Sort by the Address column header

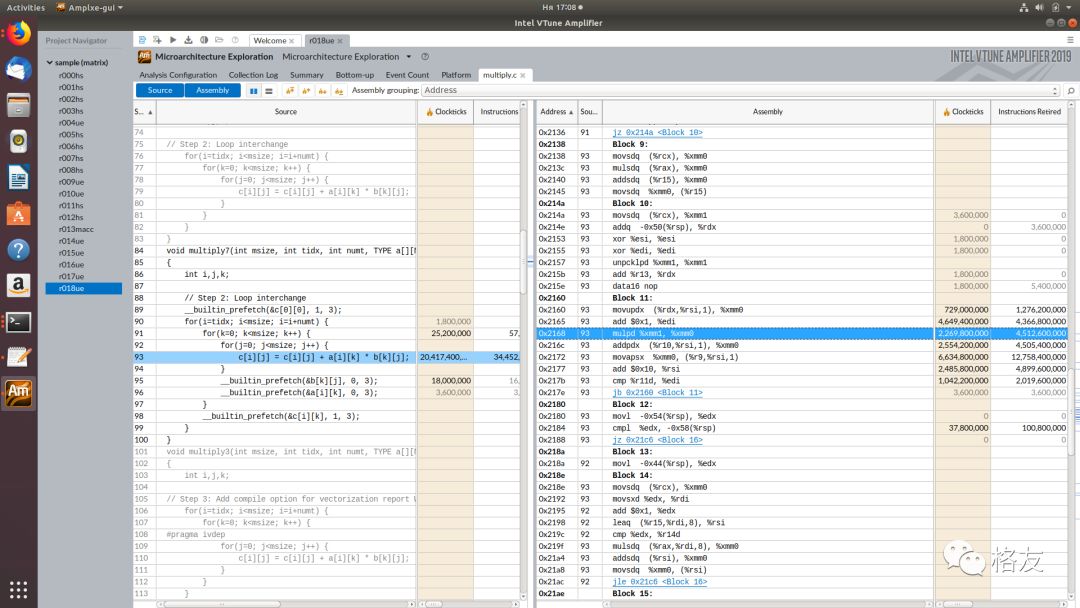pyautogui.click(x=557, y=112)
